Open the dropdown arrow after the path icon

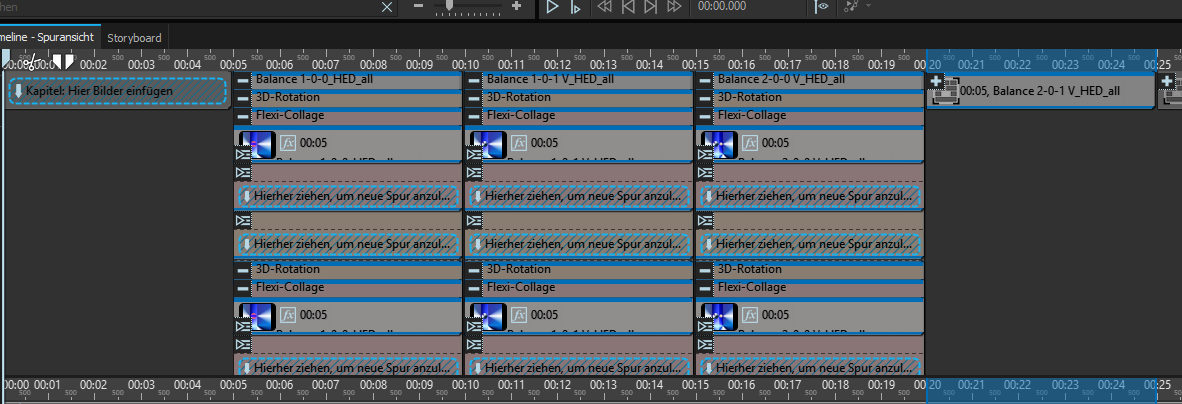point(868,7)
